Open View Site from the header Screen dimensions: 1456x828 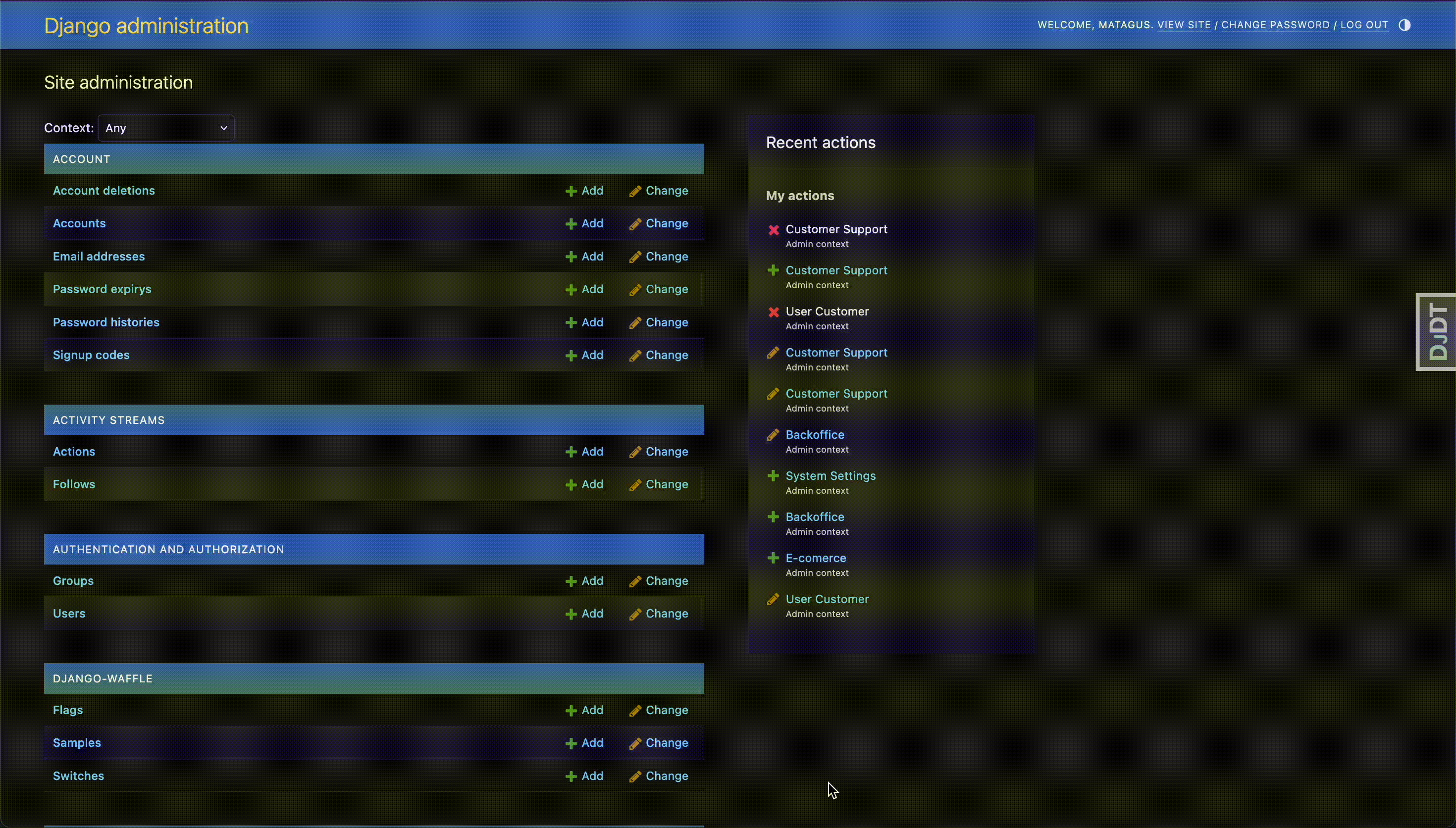coord(1184,24)
